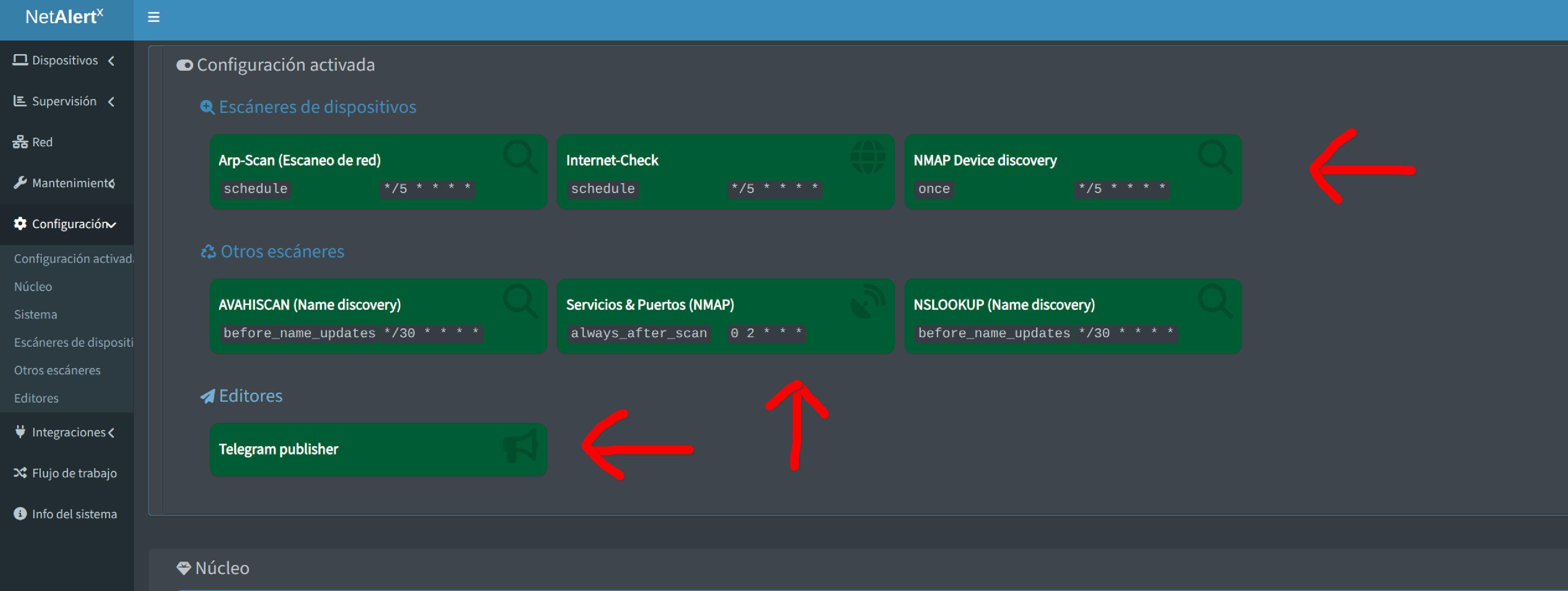Viewport: 1568px width, 591px height.
Task: Click the megaphone icon on Telegram publisher card
Action: [x=521, y=446]
